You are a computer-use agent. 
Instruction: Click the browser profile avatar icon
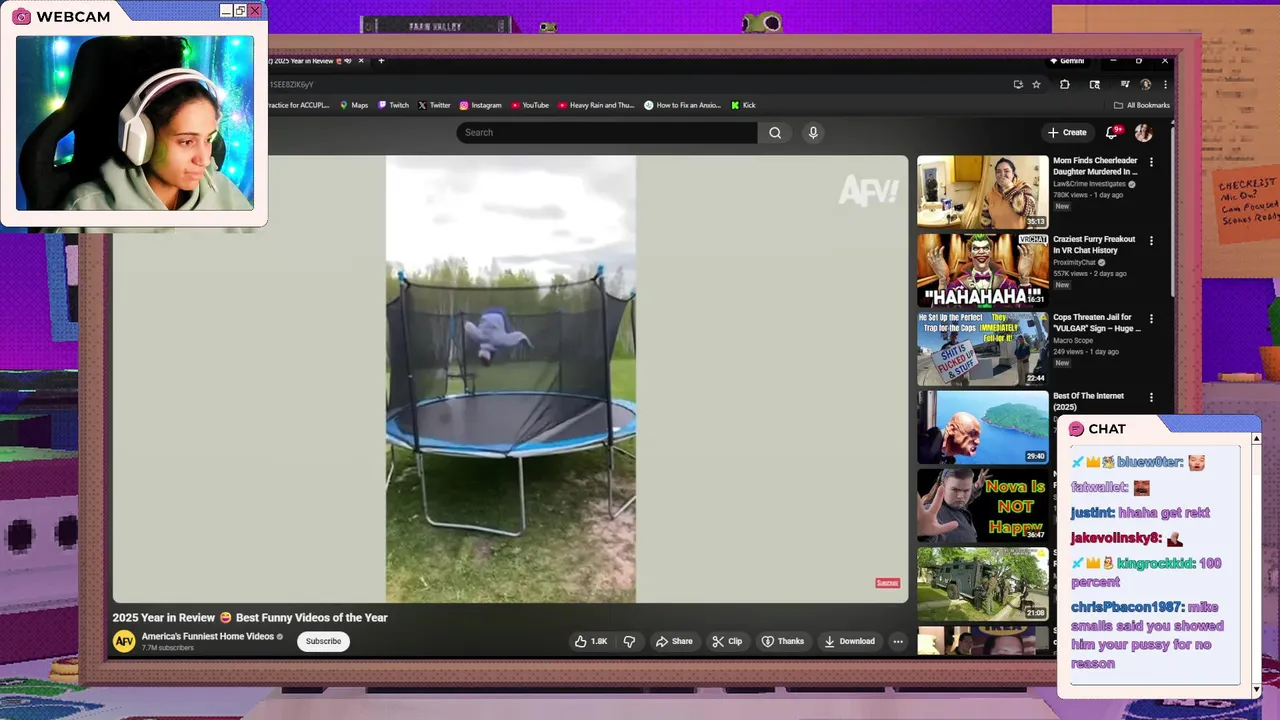pos(1146,85)
